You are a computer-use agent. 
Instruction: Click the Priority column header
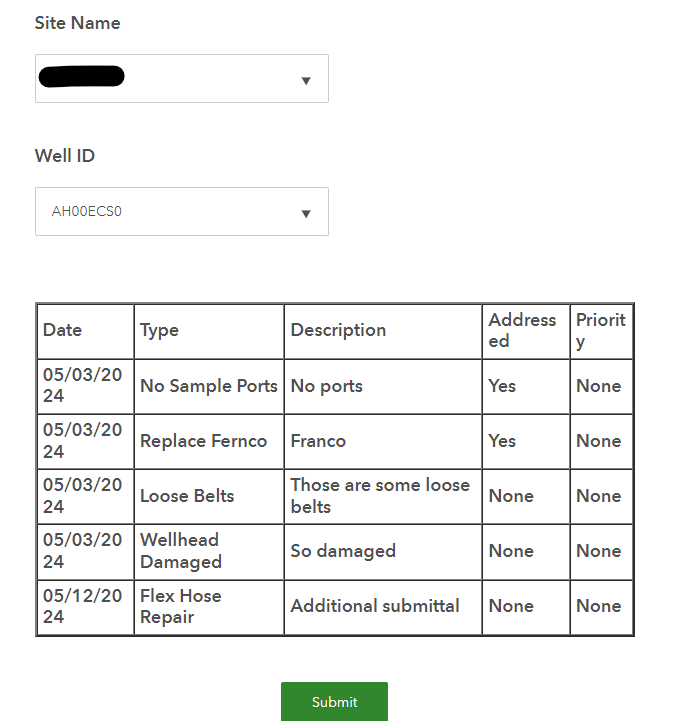[x=600, y=330]
